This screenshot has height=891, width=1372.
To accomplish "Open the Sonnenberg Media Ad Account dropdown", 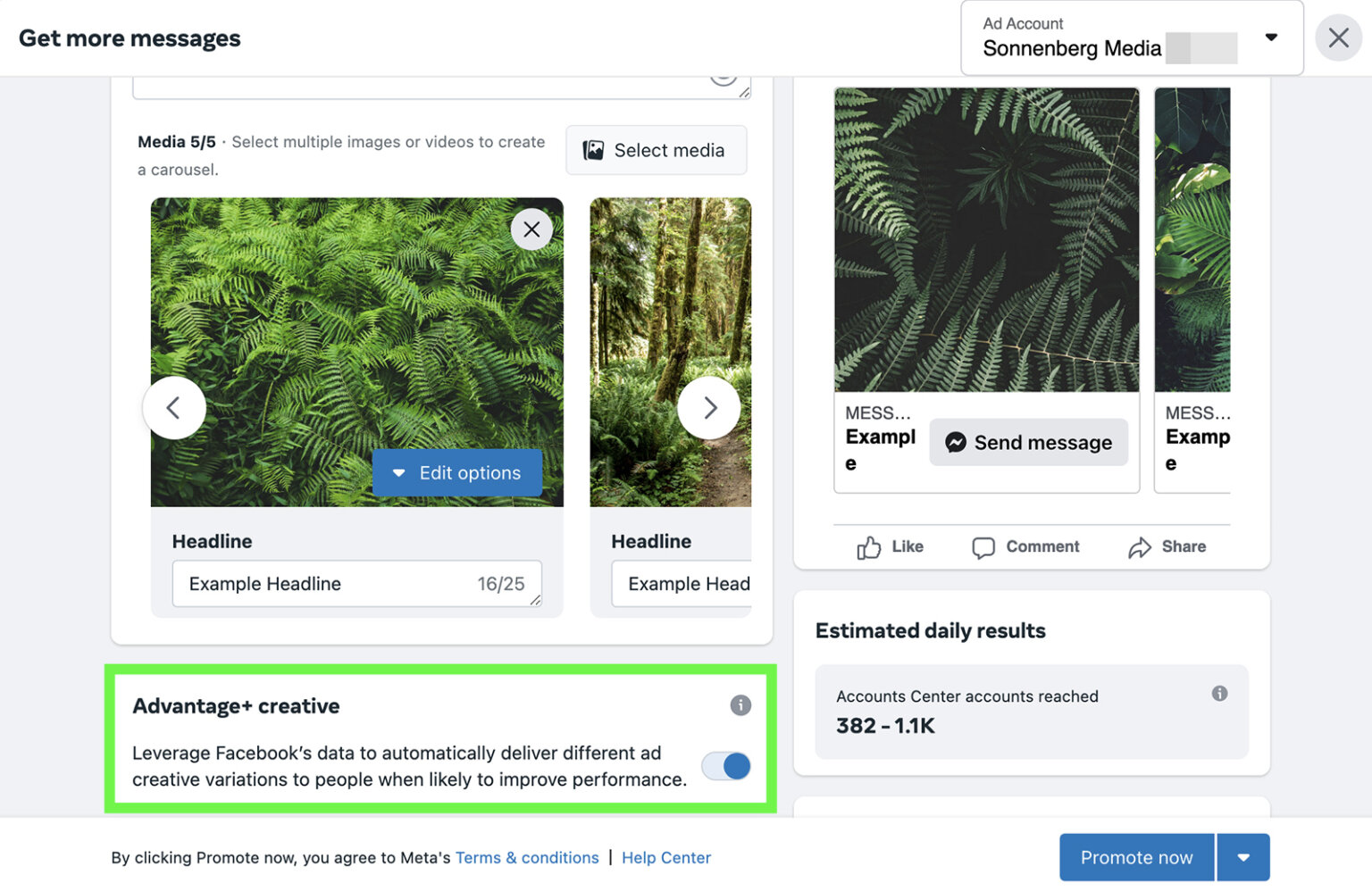I will coord(1271,37).
